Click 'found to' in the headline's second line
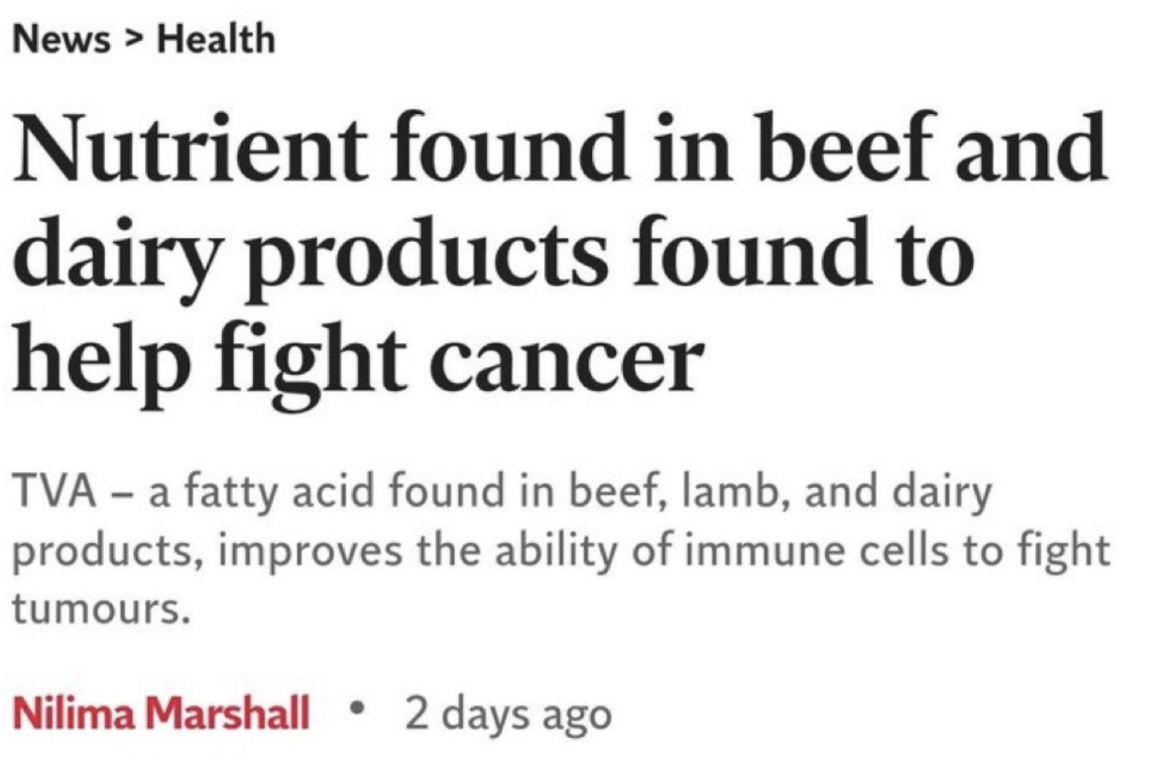 tap(804, 253)
